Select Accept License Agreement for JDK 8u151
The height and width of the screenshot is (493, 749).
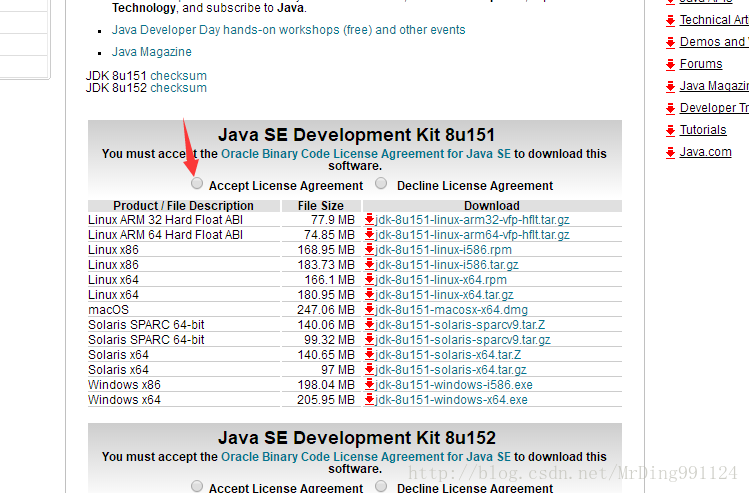[x=197, y=183]
